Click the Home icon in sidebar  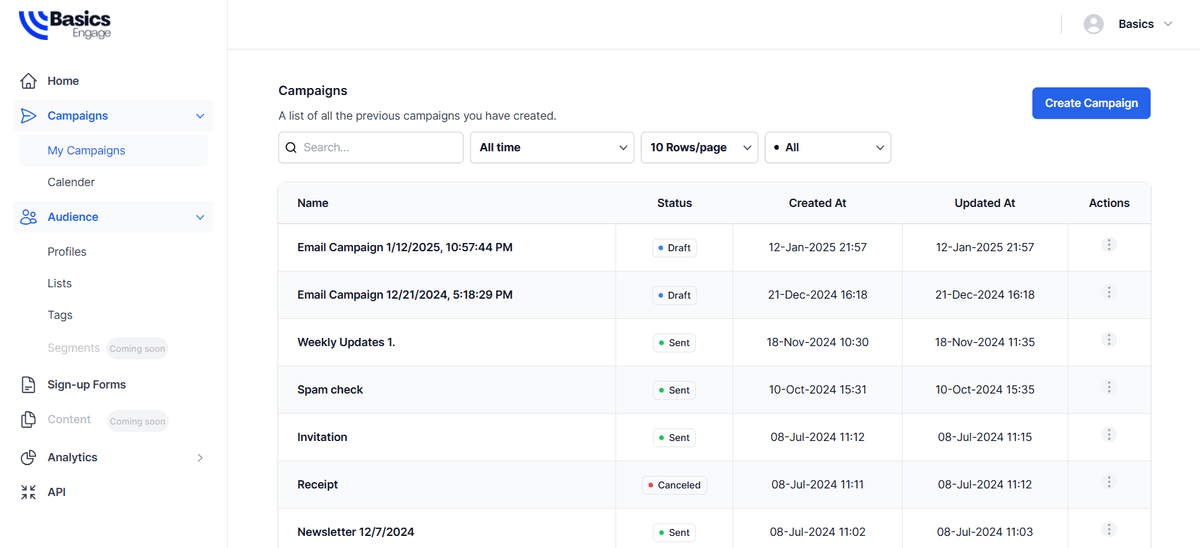click(x=28, y=81)
